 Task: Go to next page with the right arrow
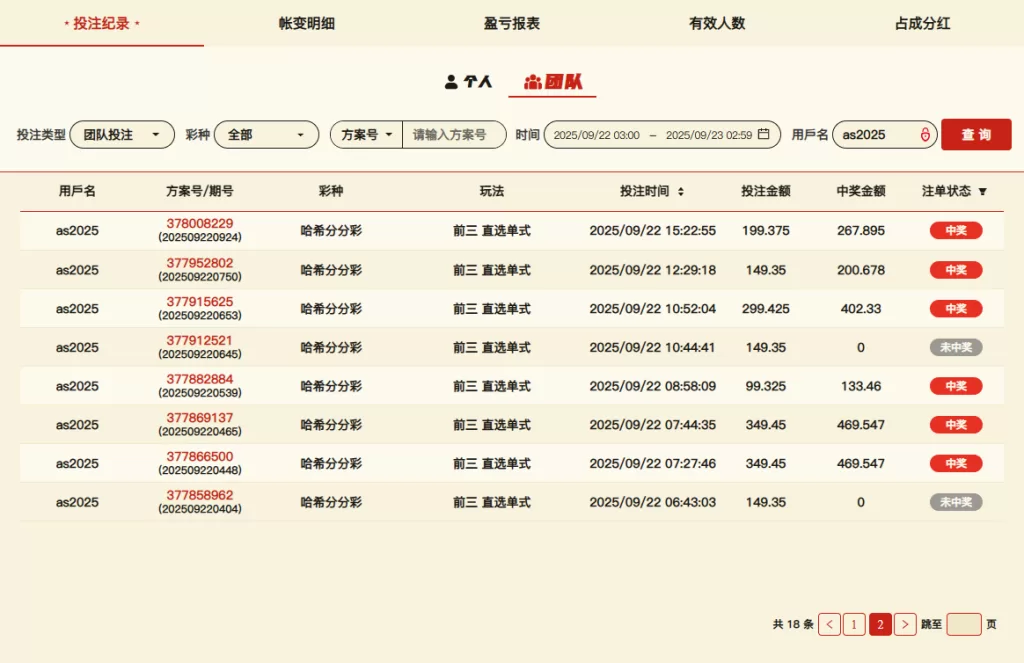pyautogui.click(x=905, y=624)
